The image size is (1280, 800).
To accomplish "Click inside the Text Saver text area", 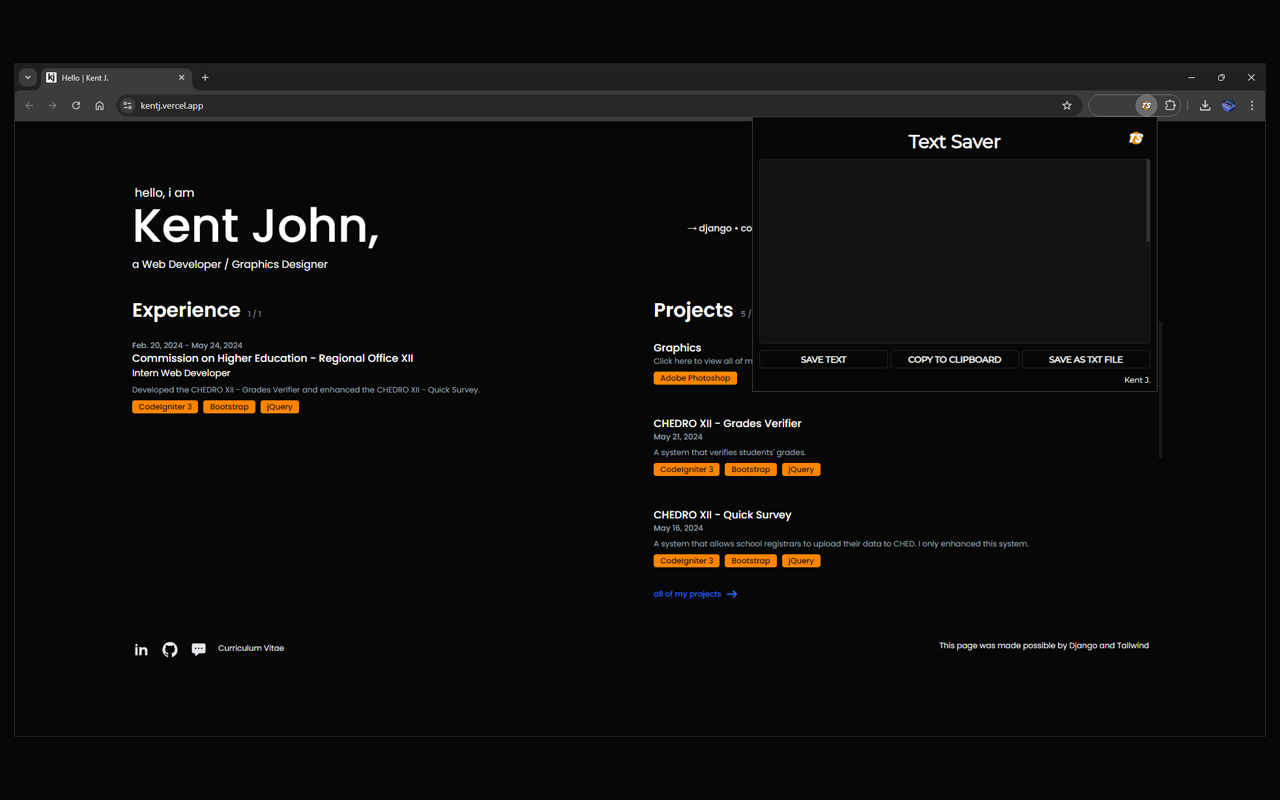I will pyautogui.click(x=953, y=250).
